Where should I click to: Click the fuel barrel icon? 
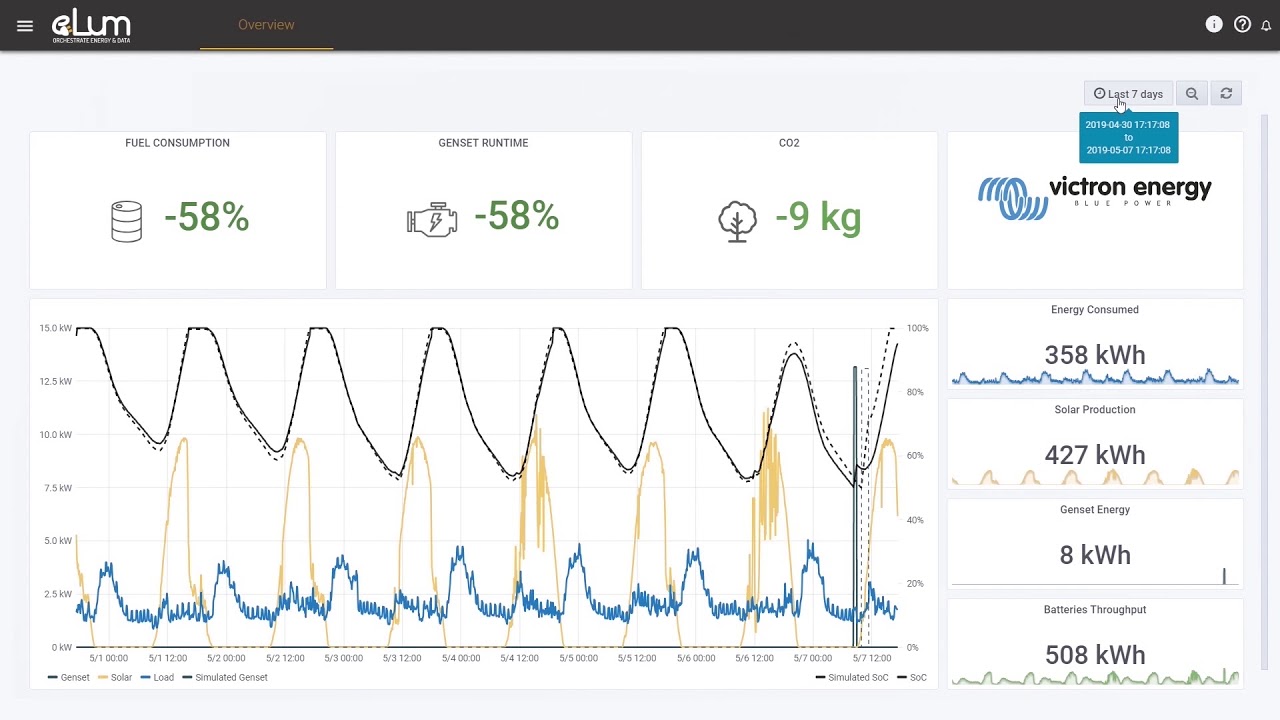coord(127,221)
